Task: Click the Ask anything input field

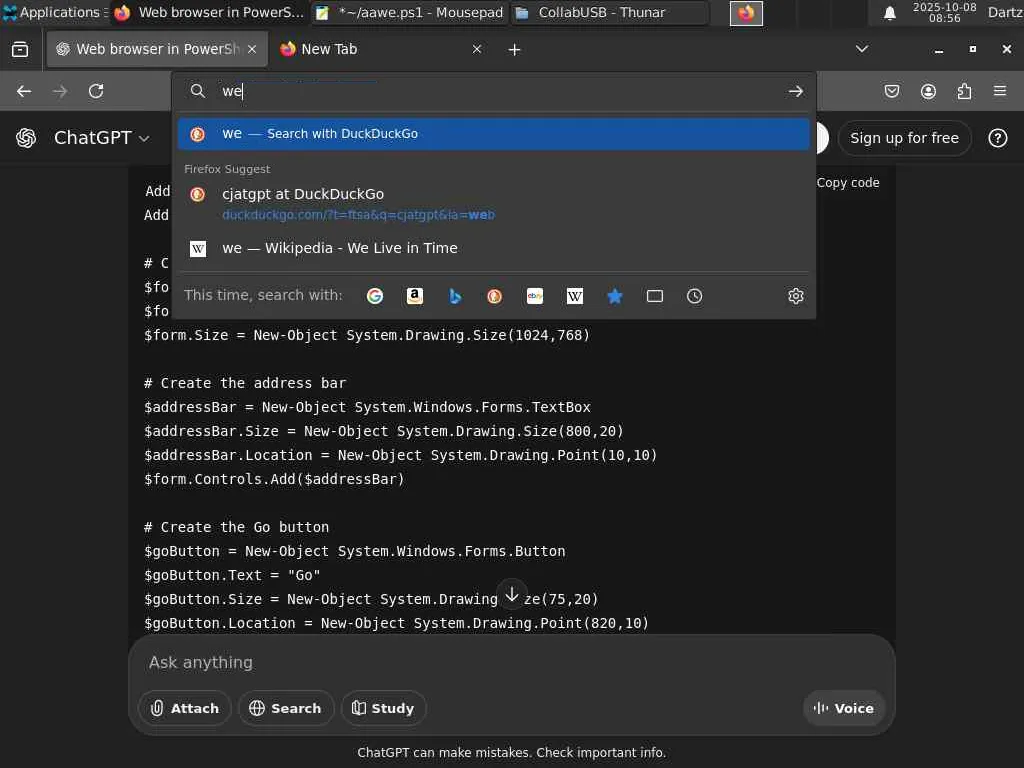Action: pyautogui.click(x=511, y=662)
